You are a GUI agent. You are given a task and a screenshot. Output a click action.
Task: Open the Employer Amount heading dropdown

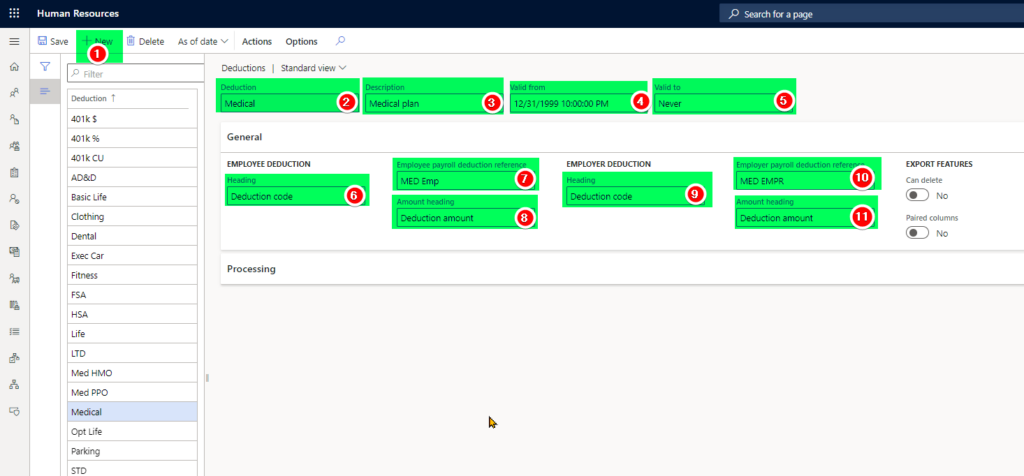click(805, 218)
